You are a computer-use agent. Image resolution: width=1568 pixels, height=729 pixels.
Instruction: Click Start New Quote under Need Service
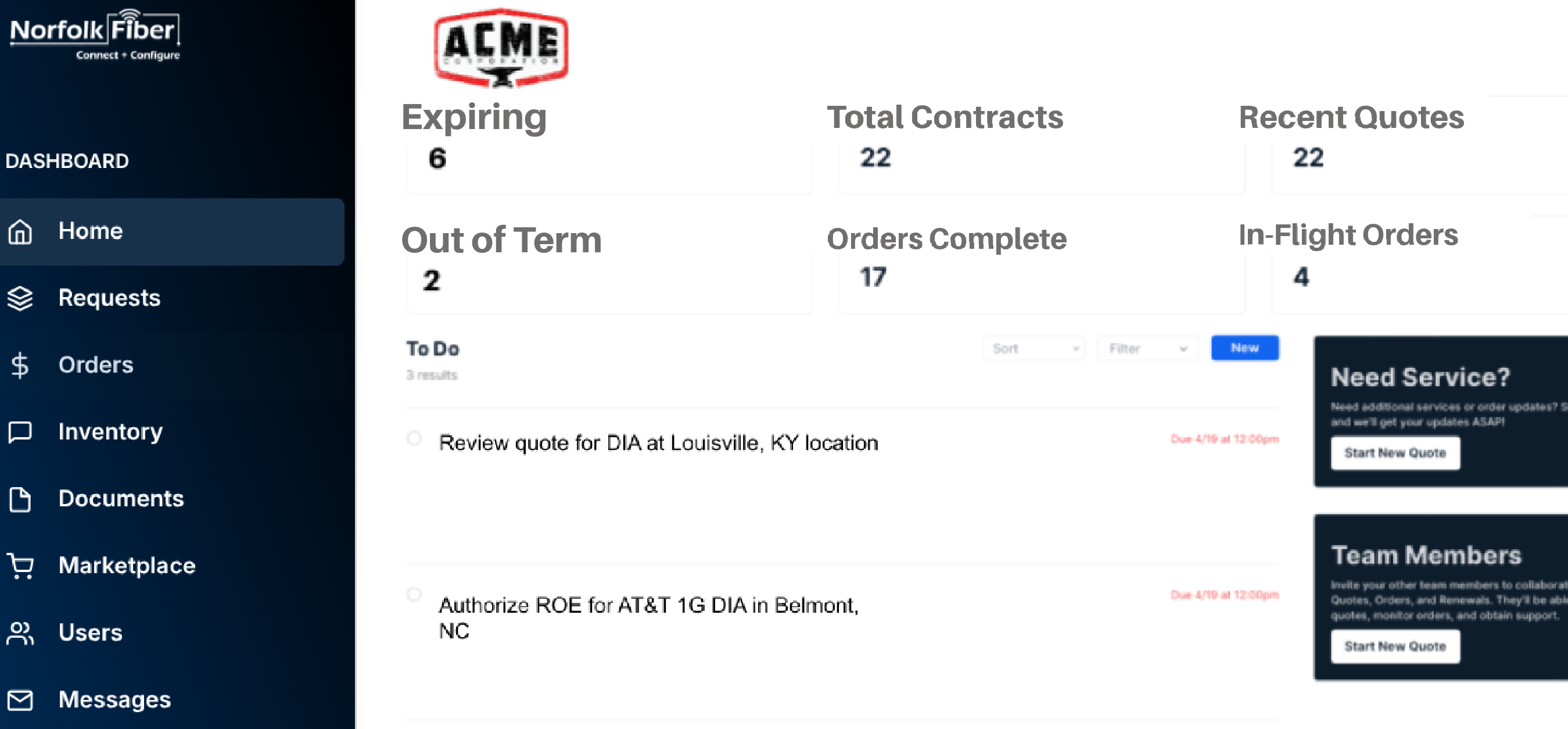1395,453
